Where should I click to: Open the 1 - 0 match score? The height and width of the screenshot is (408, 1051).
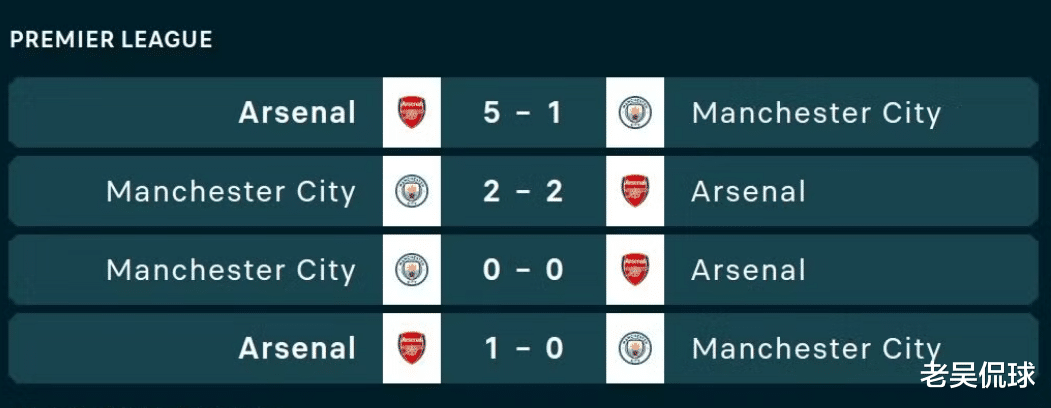(523, 348)
